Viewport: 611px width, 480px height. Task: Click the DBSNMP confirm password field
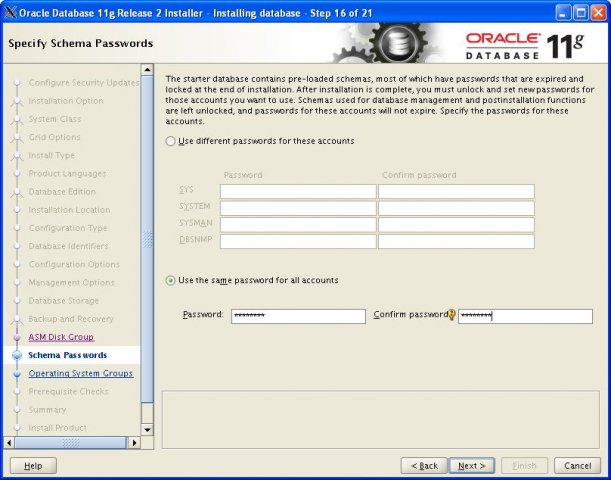456,242
